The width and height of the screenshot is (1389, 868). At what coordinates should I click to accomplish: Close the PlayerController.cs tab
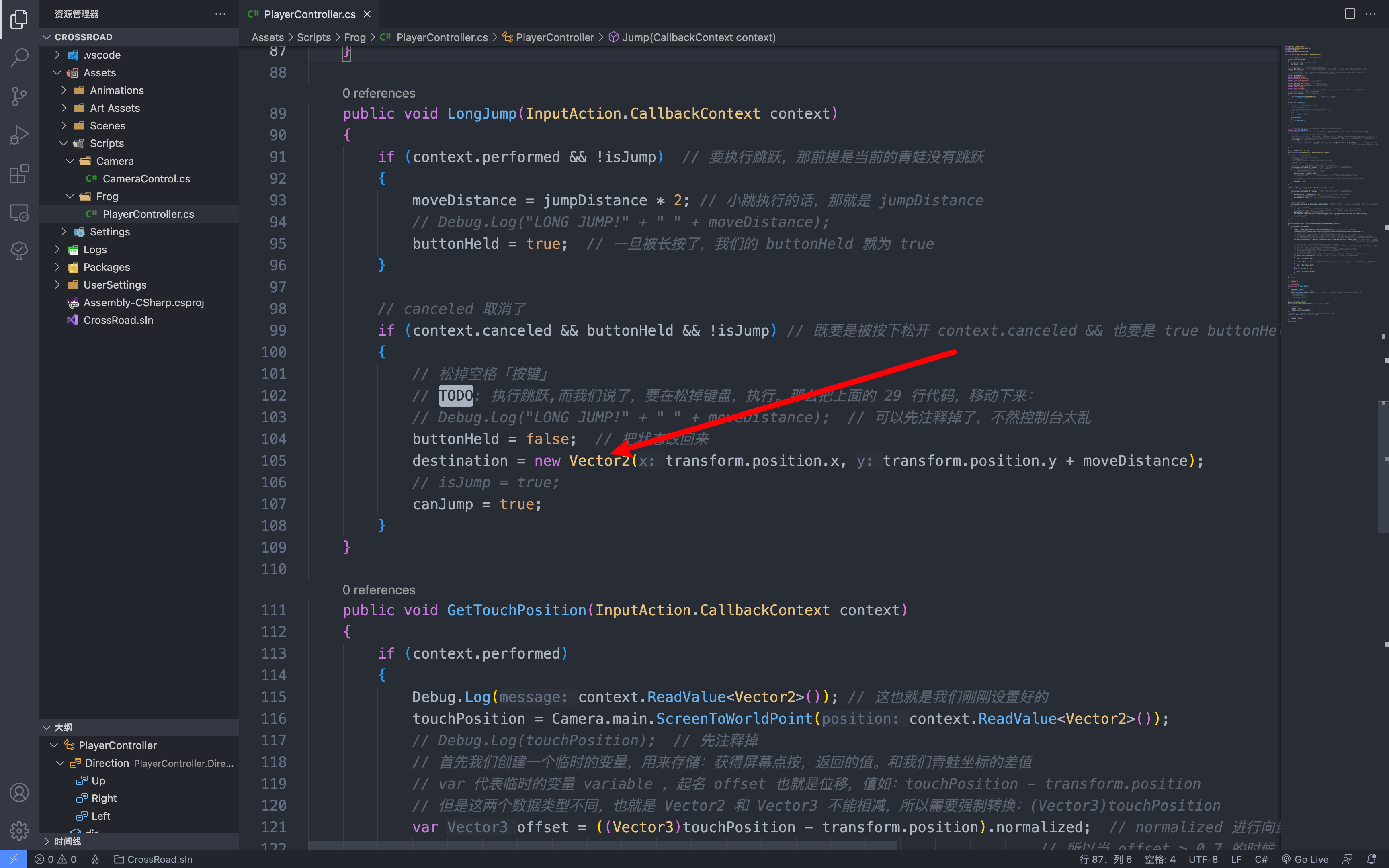click(x=367, y=14)
